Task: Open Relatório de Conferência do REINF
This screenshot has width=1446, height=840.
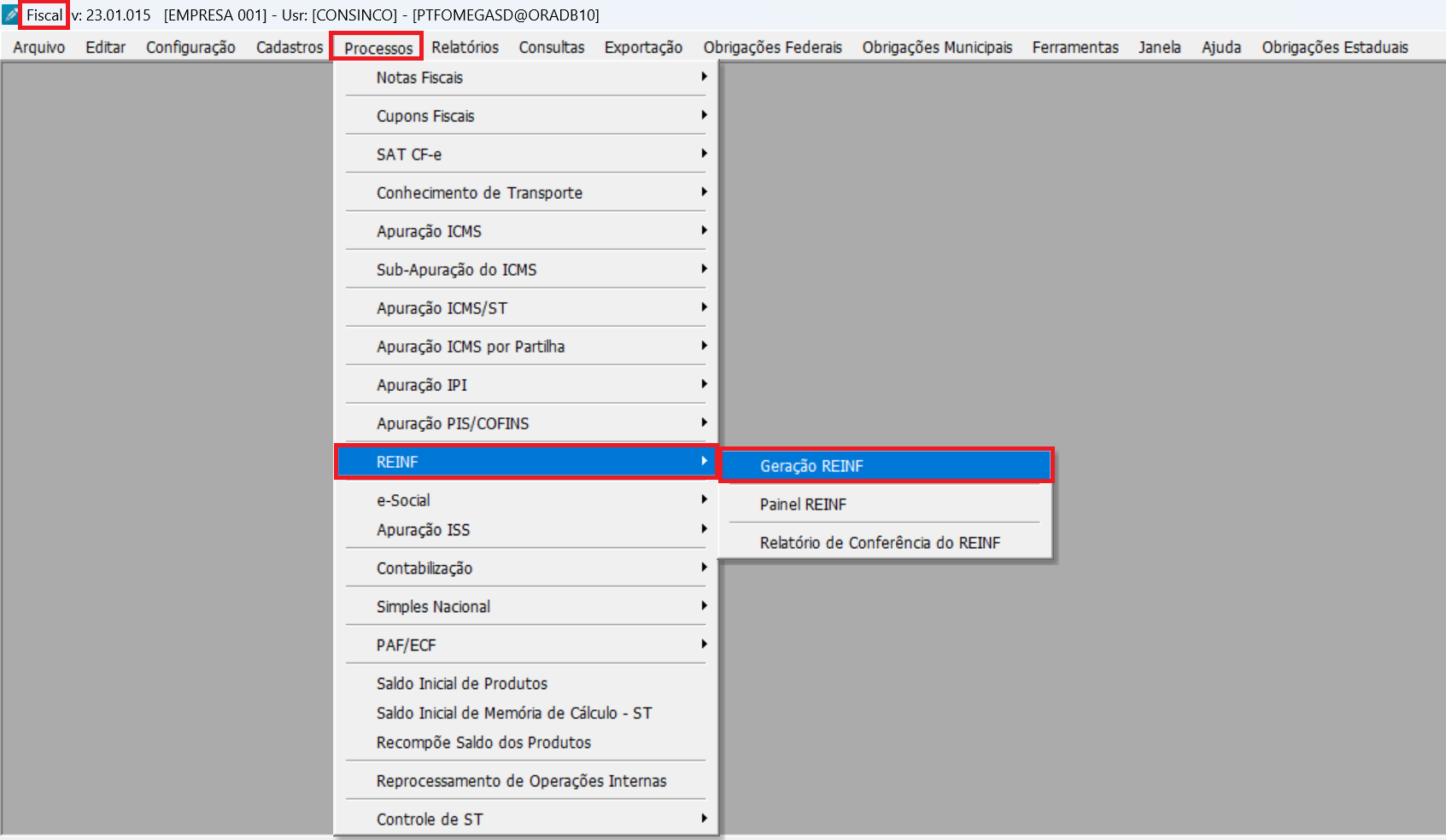Action: pos(886,543)
